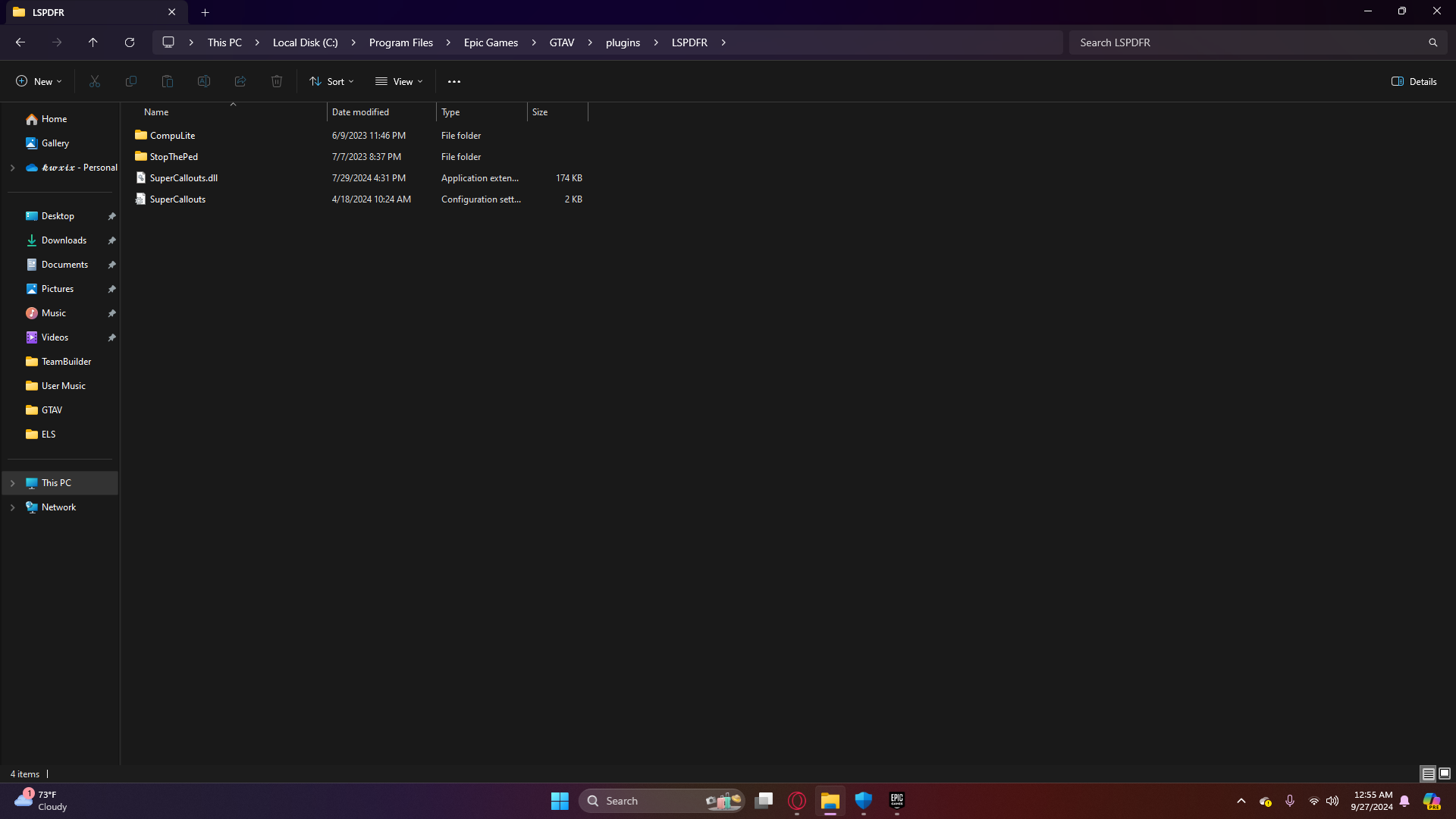Toggle the Details pane button
Screen dimensions: 1456x819
pyautogui.click(x=1414, y=81)
